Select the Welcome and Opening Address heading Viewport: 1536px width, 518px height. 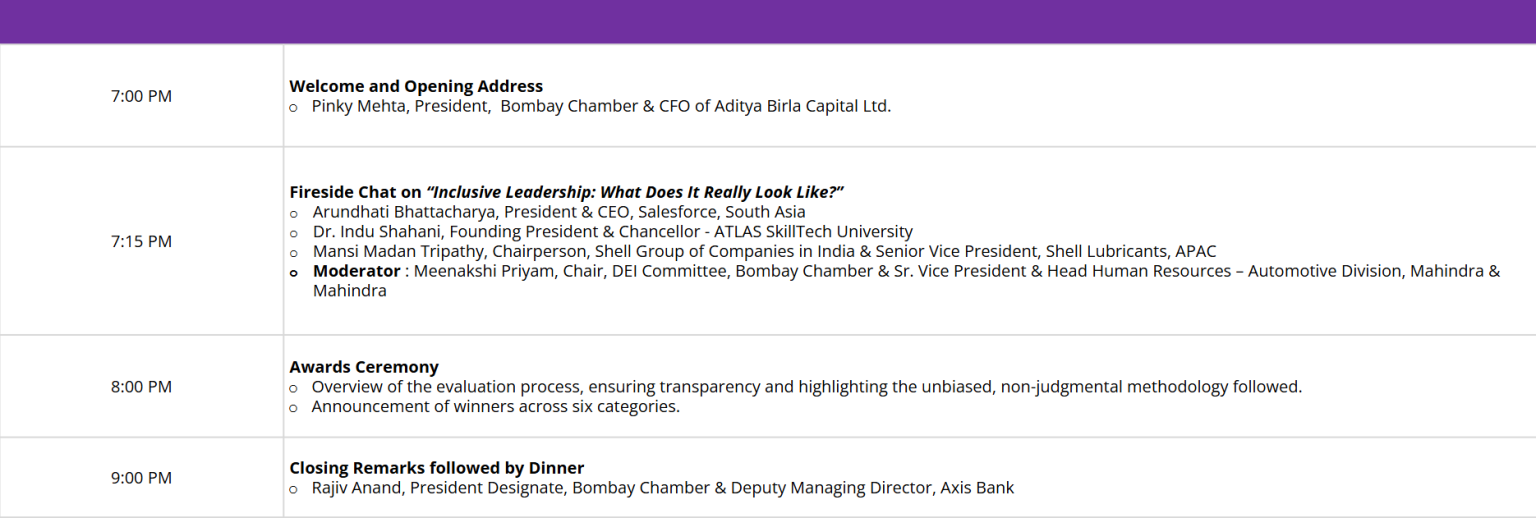416,86
